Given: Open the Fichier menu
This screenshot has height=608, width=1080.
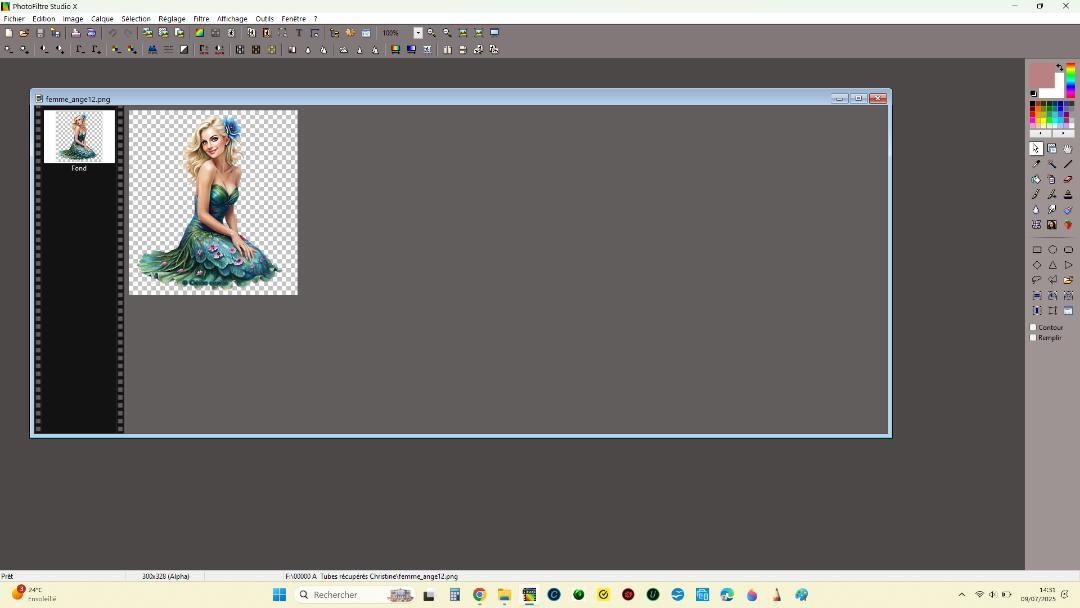Looking at the screenshot, I should 14,19.
